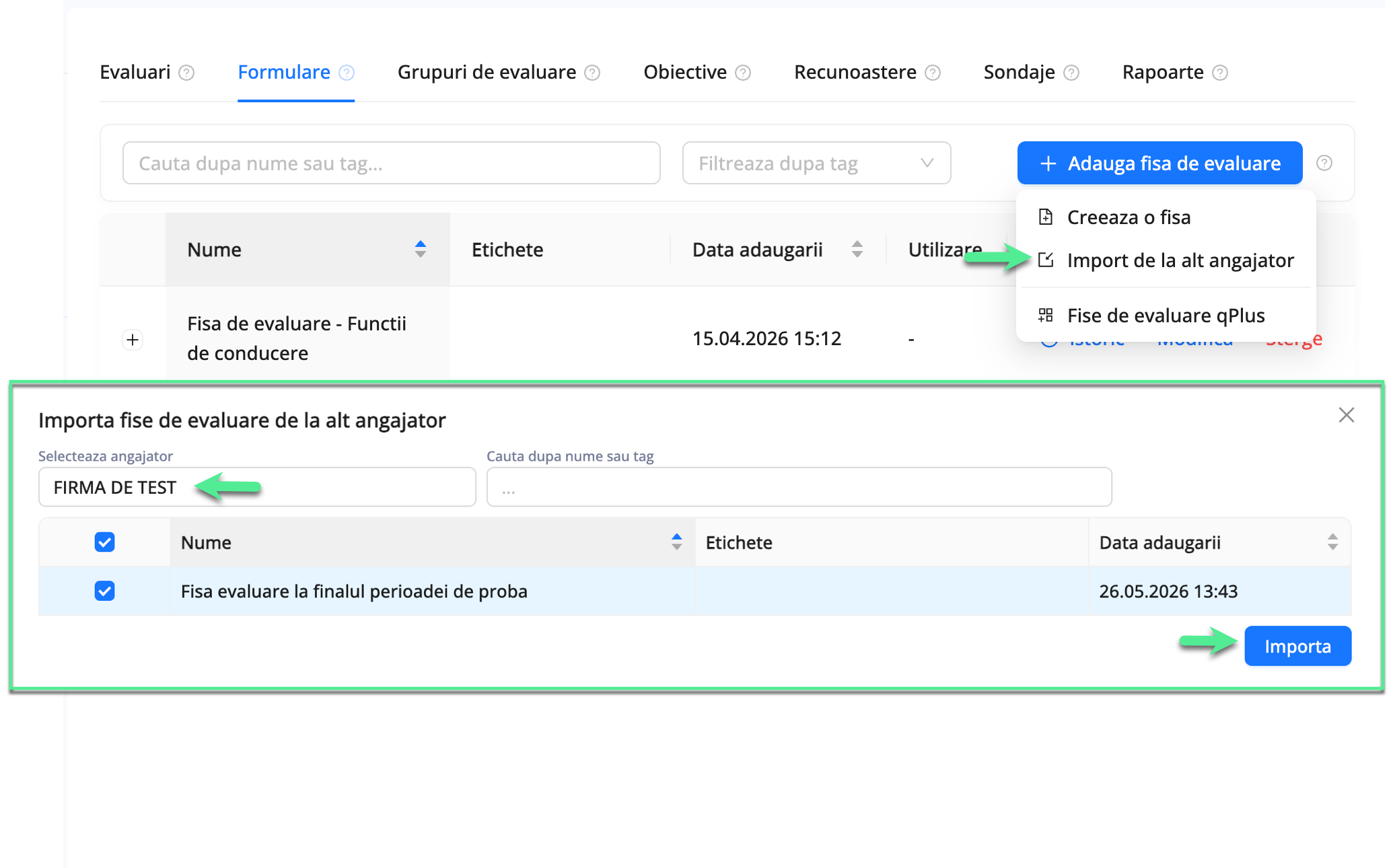Image resolution: width=1393 pixels, height=868 pixels.
Task: Switch to Formulare tab
Action: (x=284, y=72)
